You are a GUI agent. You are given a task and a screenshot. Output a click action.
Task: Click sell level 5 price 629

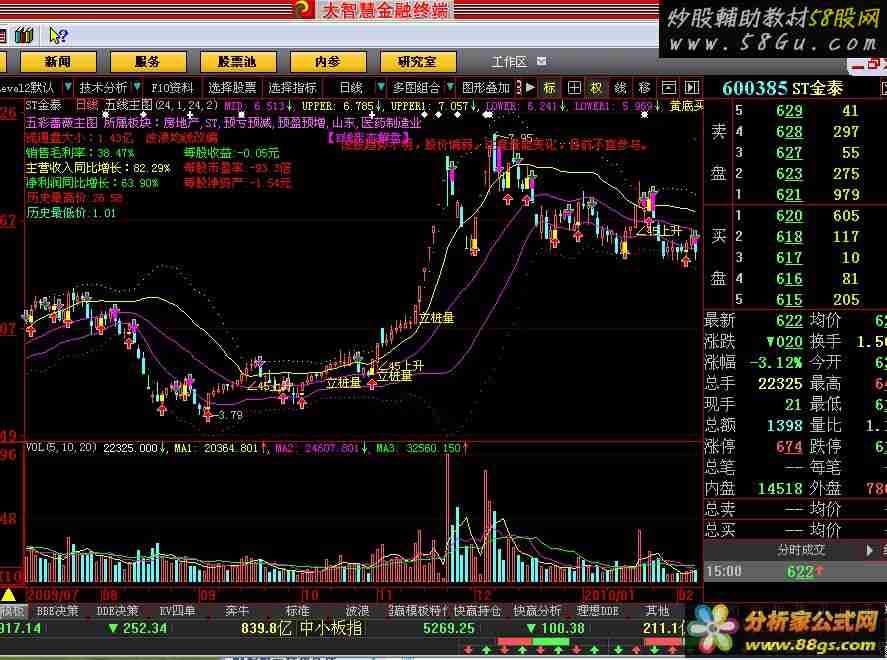[789, 111]
